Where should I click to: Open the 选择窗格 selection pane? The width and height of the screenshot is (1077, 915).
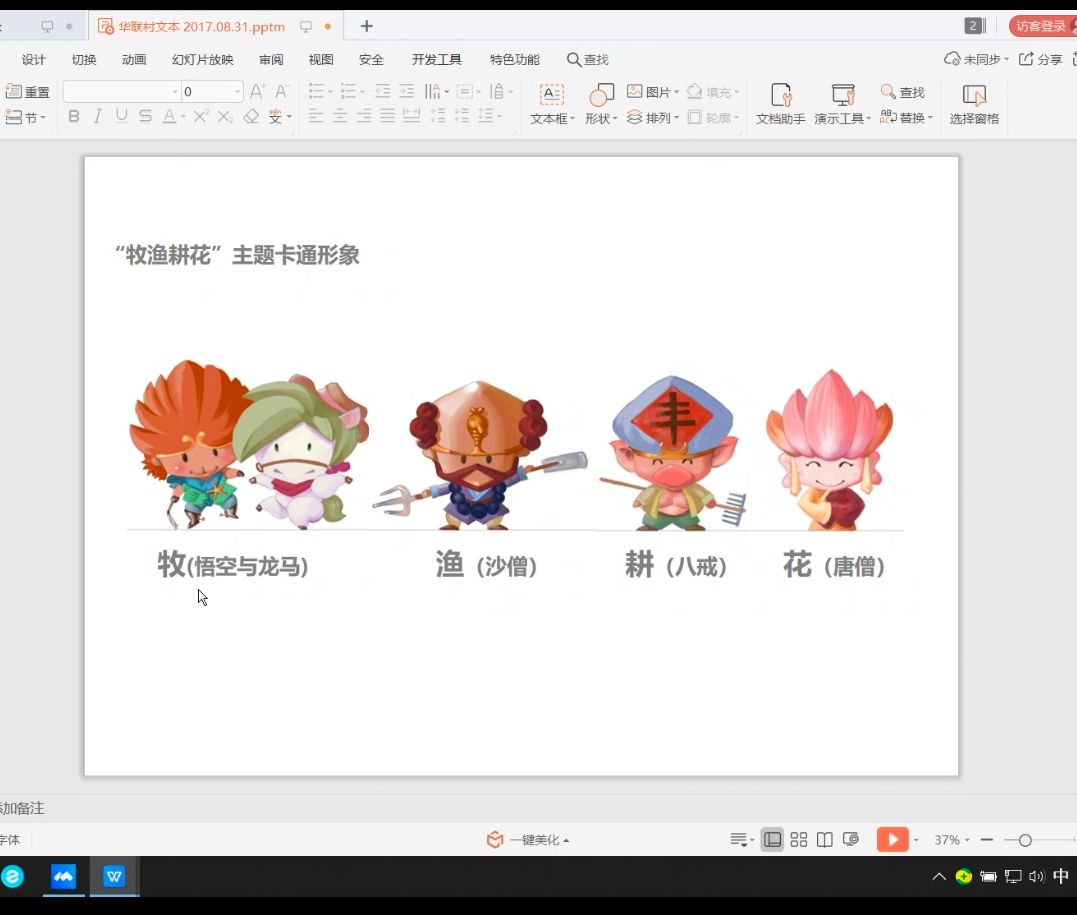(x=974, y=104)
